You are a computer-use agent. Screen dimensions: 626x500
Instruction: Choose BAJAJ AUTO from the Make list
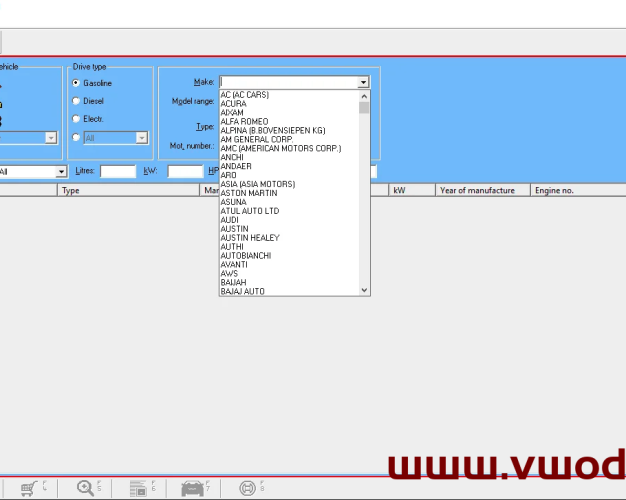click(289, 292)
